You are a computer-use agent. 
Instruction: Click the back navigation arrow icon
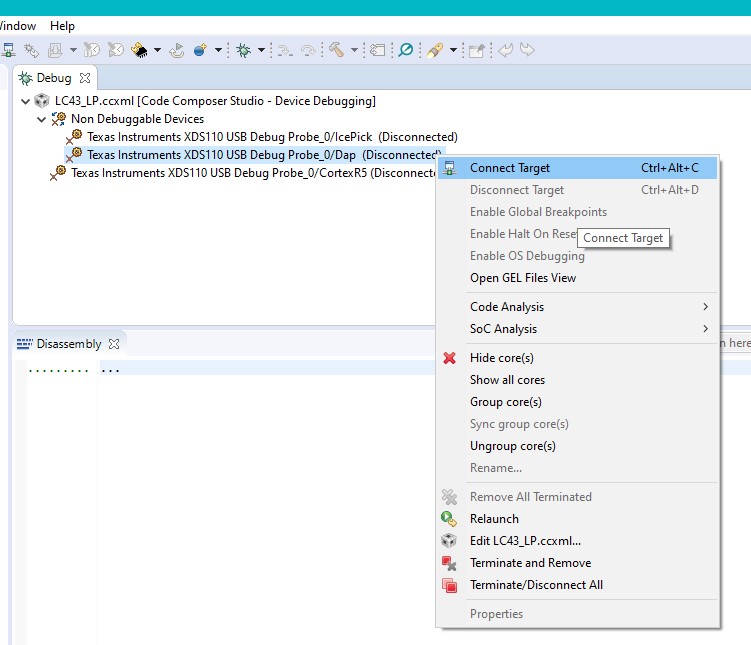pyautogui.click(x=505, y=50)
